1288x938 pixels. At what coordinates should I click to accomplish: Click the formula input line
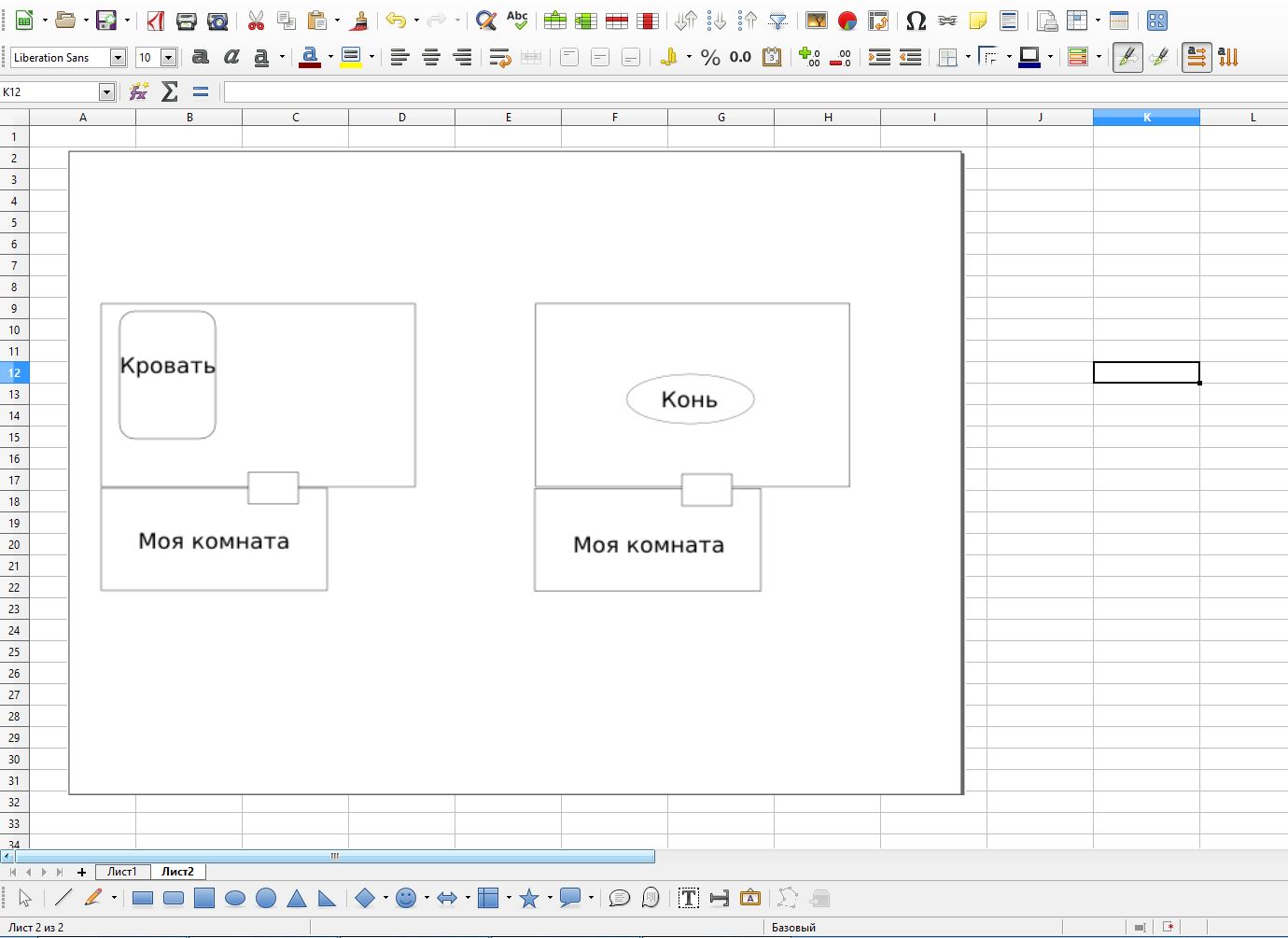click(747, 91)
